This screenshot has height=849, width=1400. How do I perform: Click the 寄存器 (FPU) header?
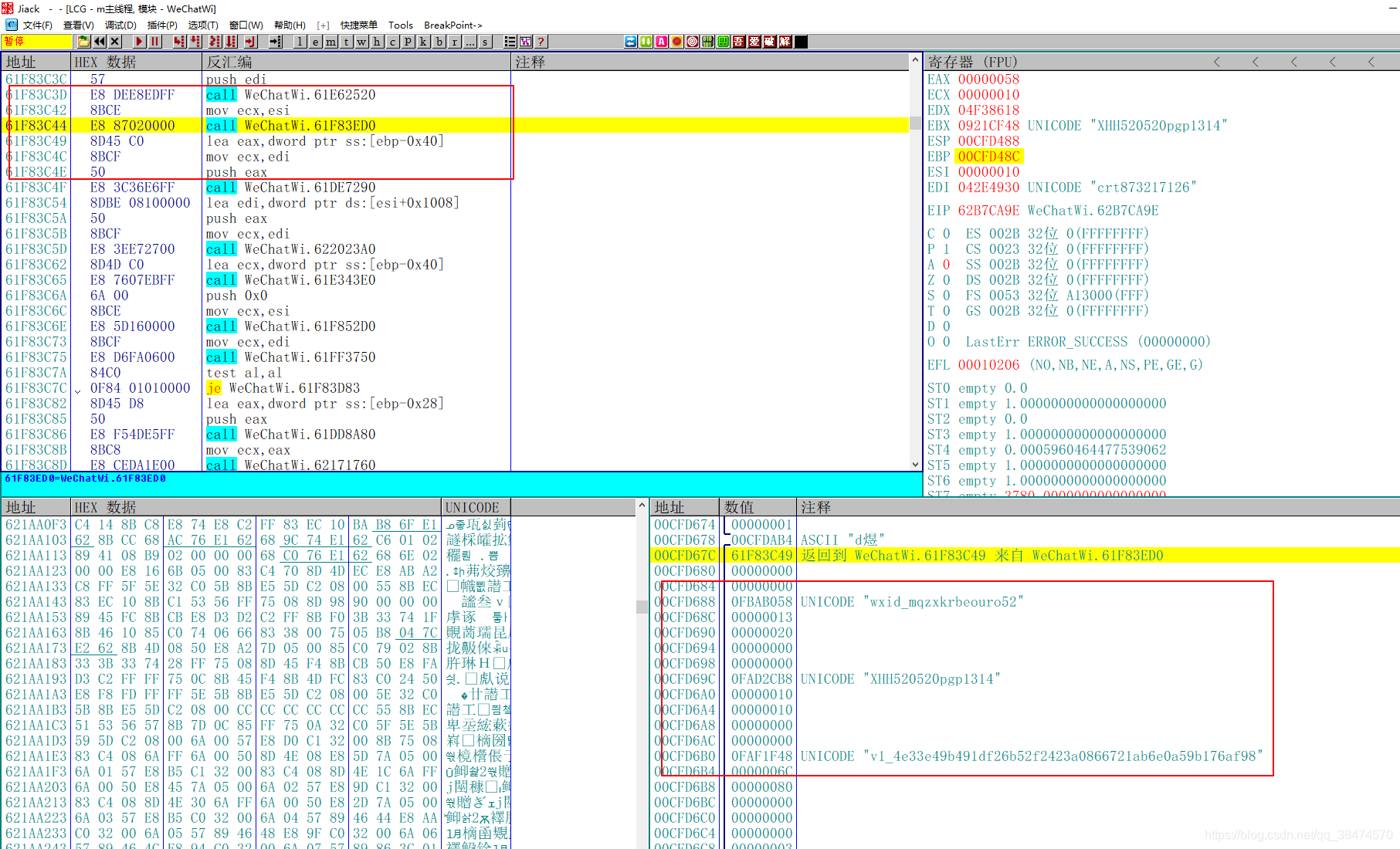pyautogui.click(x=972, y=62)
